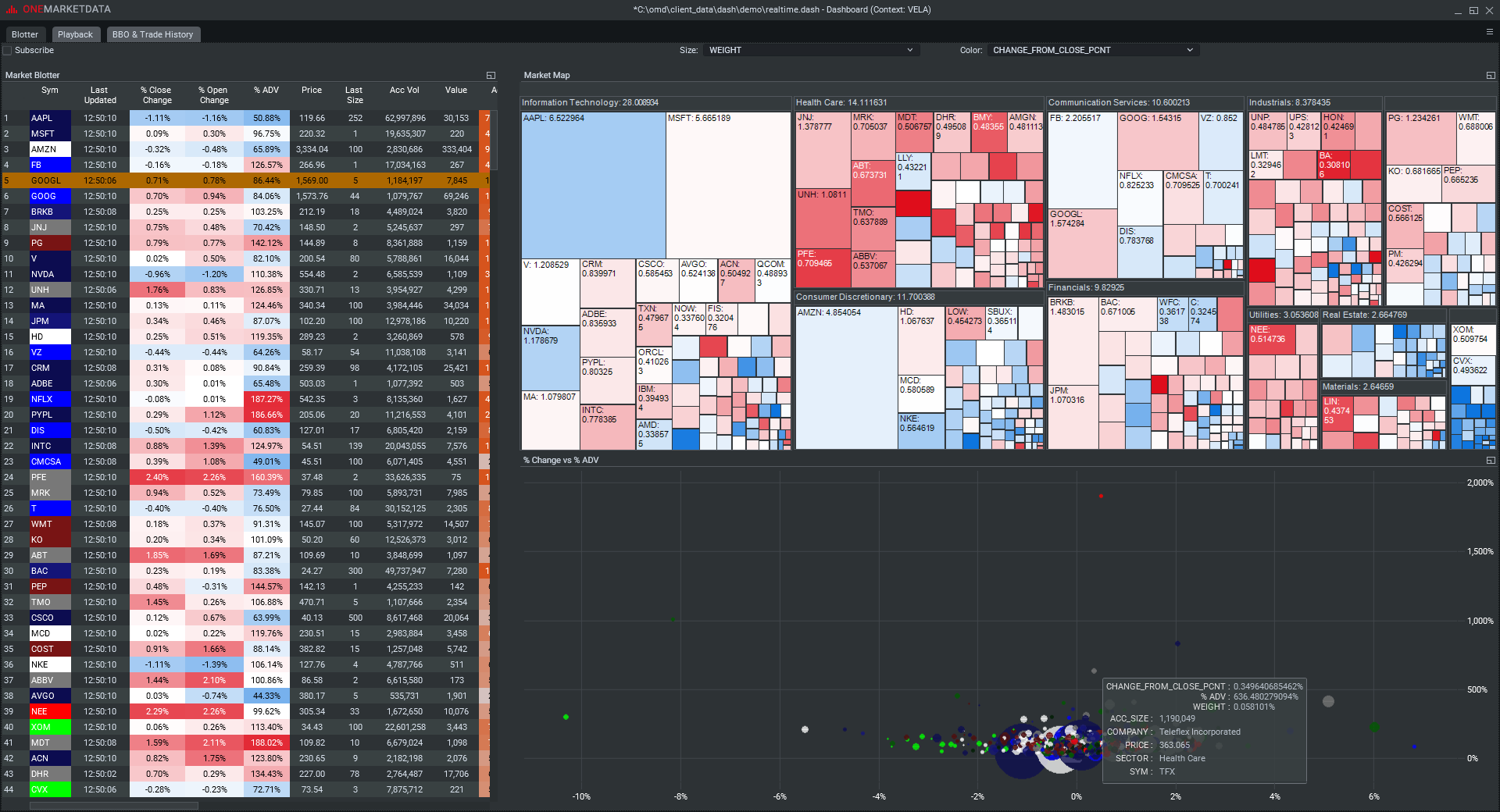The height and width of the screenshot is (812, 1500).
Task: Maximize the Market Blotter panel
Action: (x=491, y=76)
